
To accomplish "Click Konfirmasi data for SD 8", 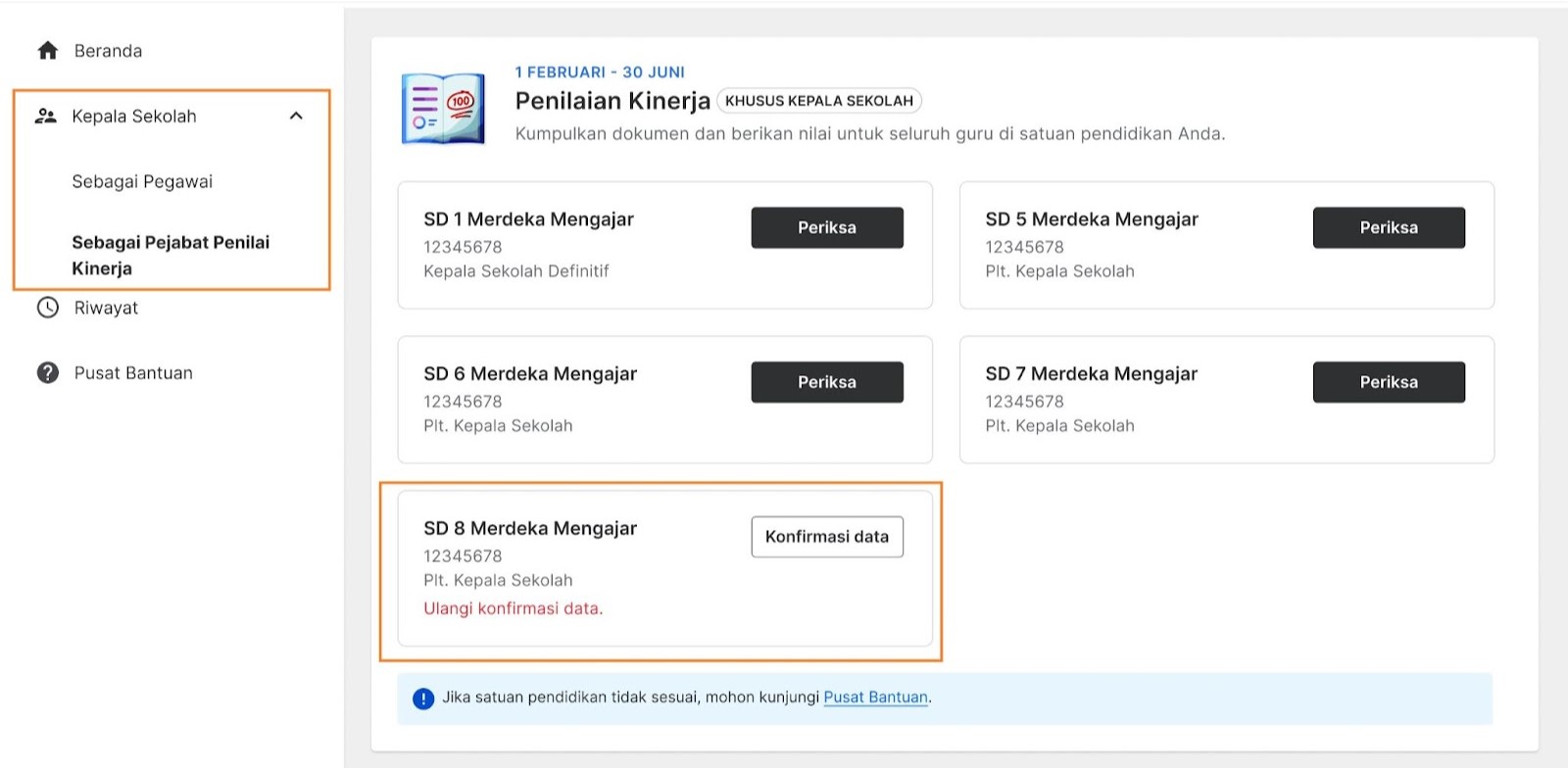I will [x=827, y=537].
